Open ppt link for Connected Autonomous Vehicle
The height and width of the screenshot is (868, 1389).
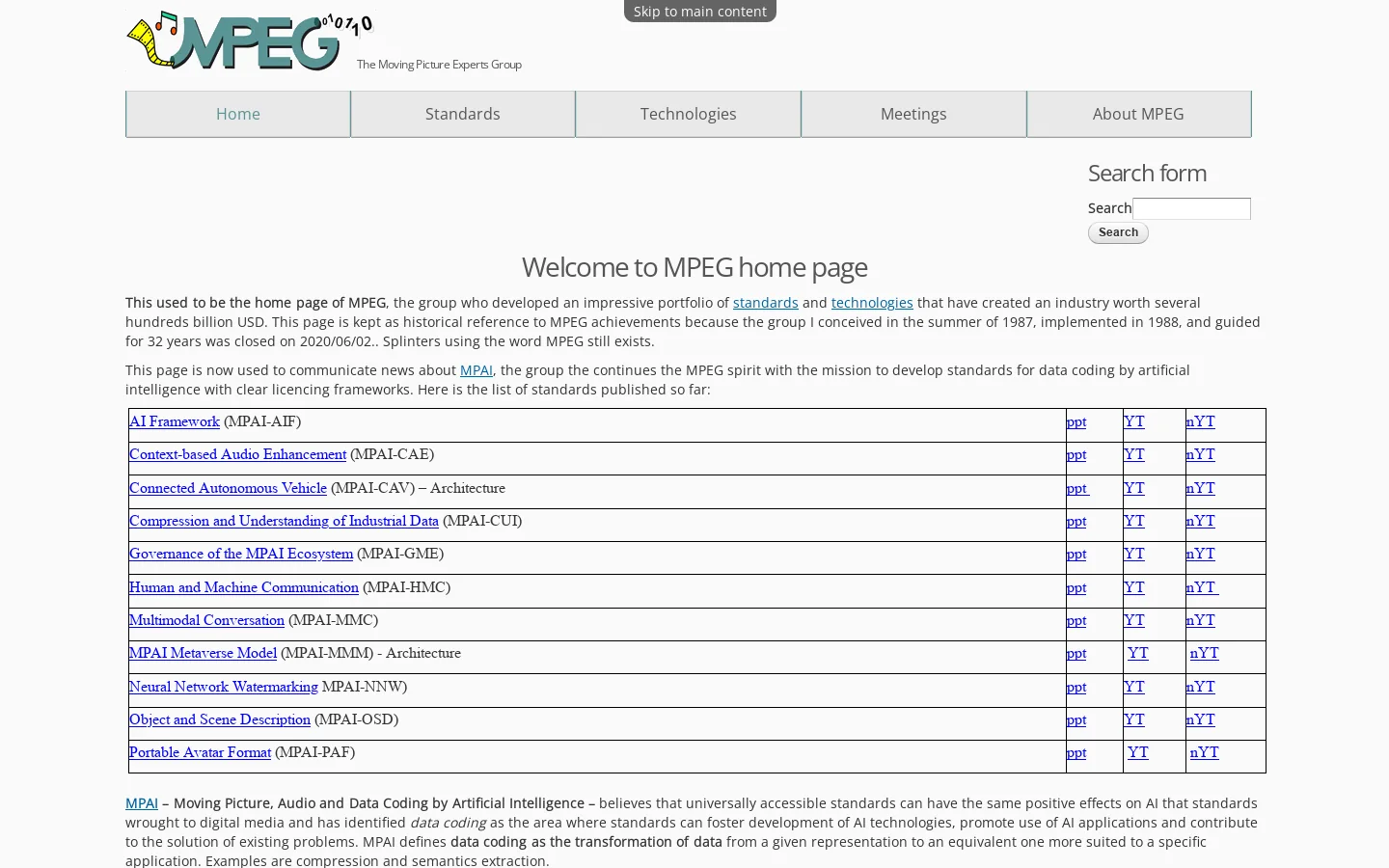(1078, 488)
